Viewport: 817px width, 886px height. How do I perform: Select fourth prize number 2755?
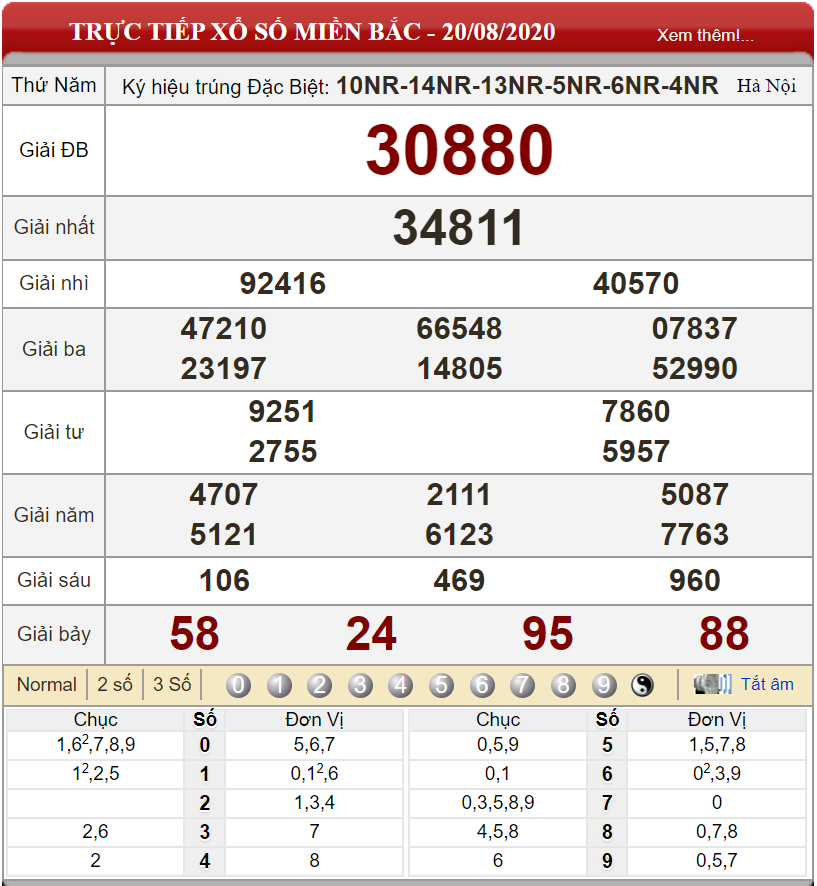[283, 451]
